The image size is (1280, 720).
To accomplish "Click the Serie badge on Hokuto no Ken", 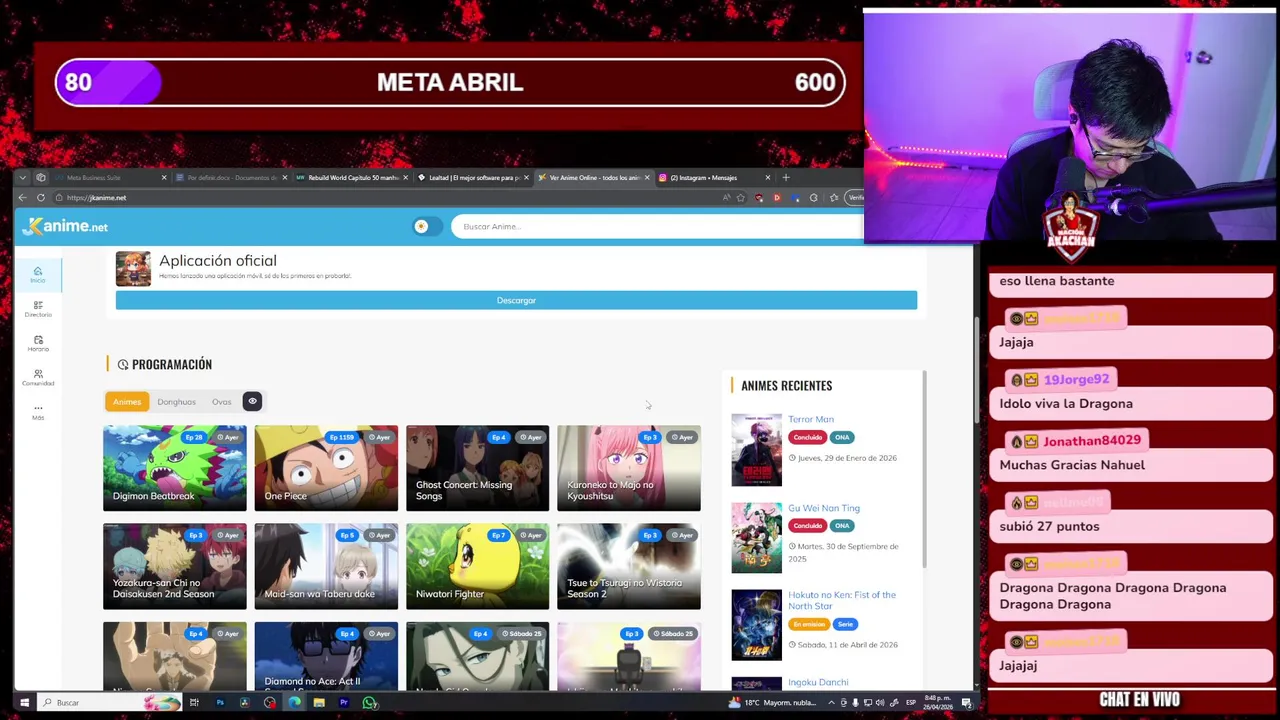I will click(x=845, y=624).
